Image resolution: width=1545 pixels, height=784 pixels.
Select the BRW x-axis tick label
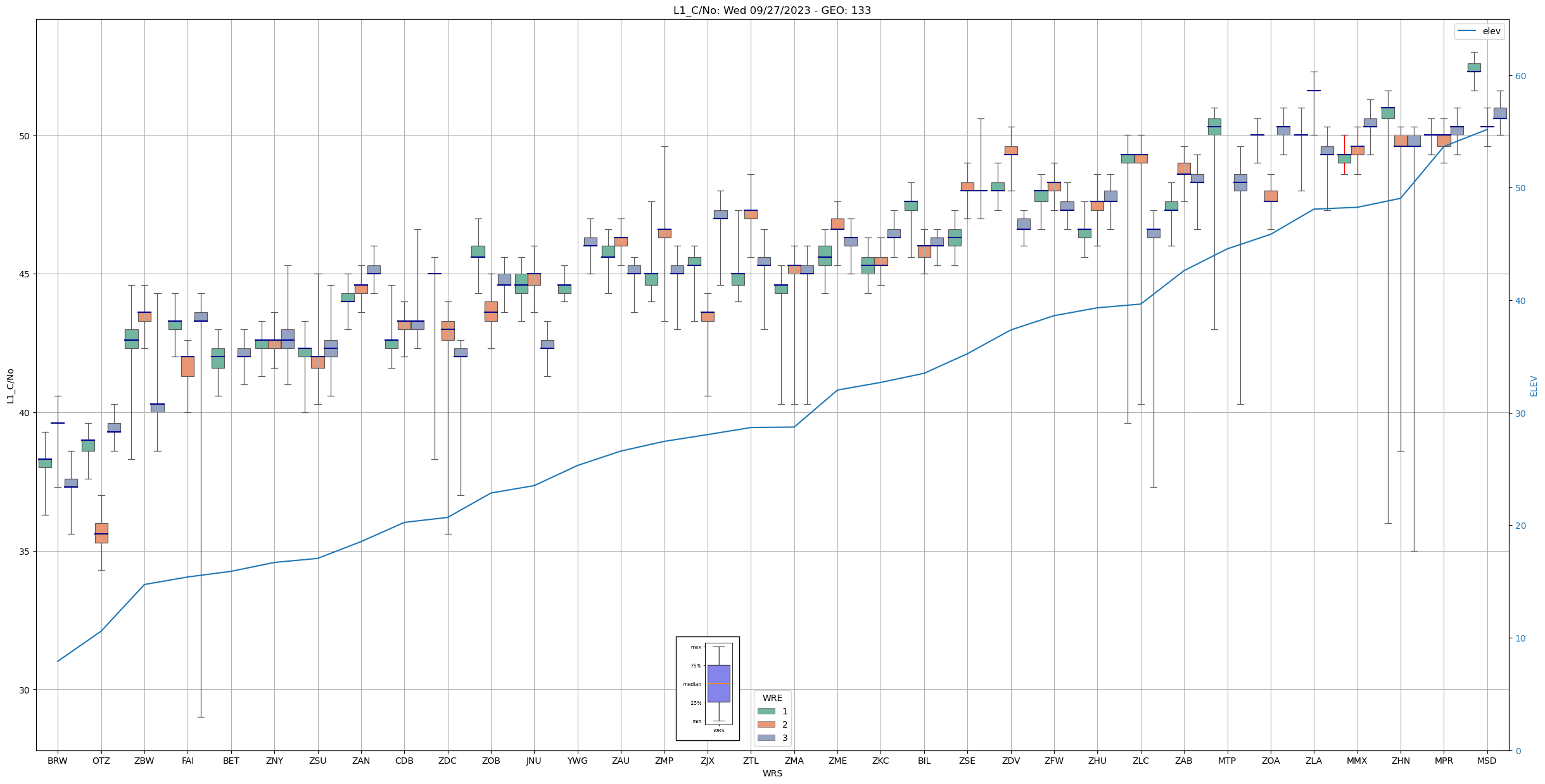[58, 761]
